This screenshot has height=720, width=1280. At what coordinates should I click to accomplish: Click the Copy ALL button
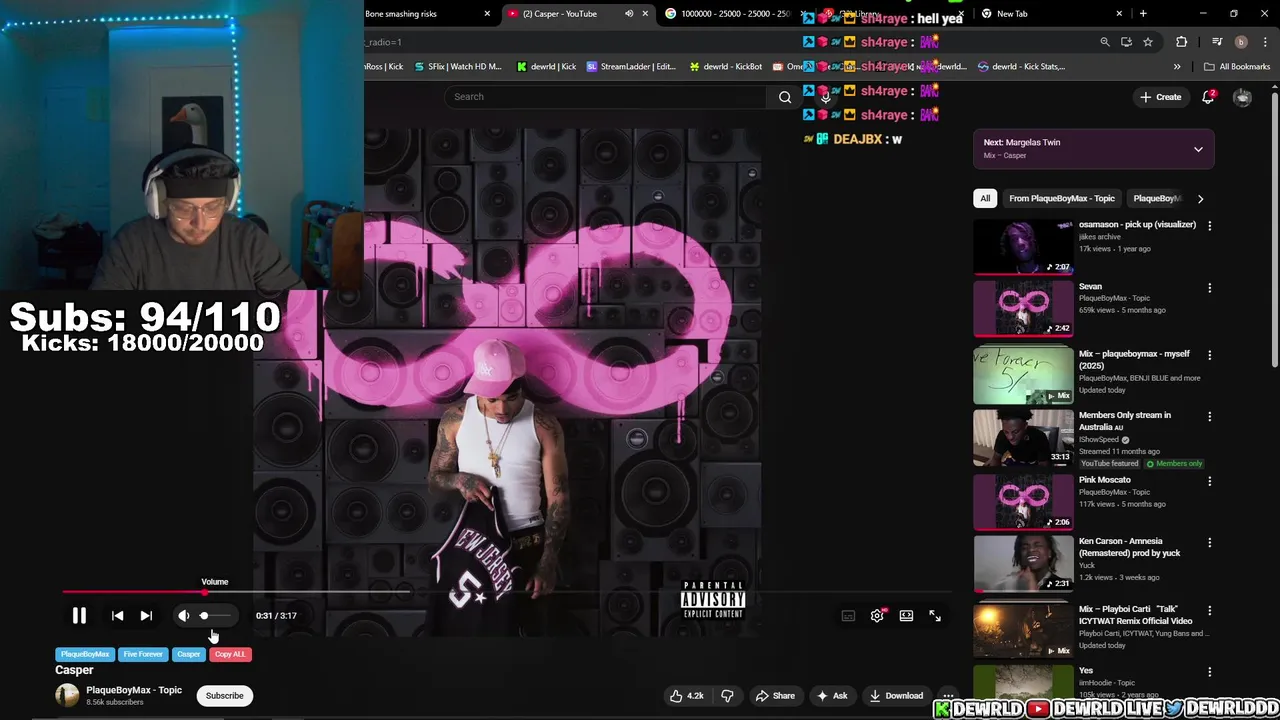pyautogui.click(x=230, y=654)
